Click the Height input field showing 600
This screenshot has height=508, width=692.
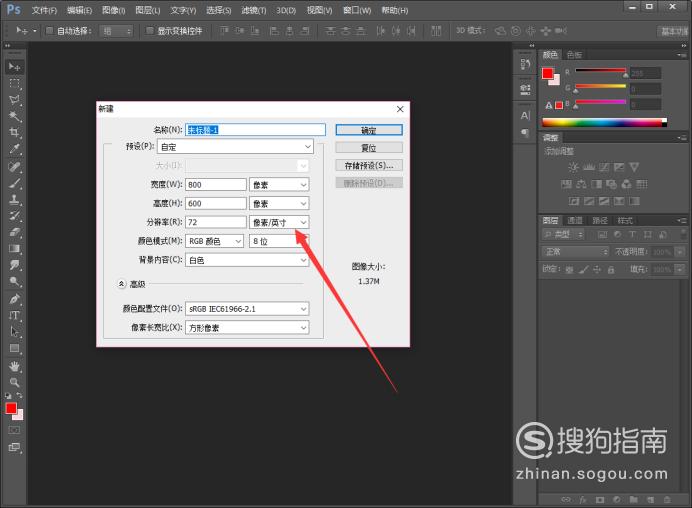click(x=216, y=203)
